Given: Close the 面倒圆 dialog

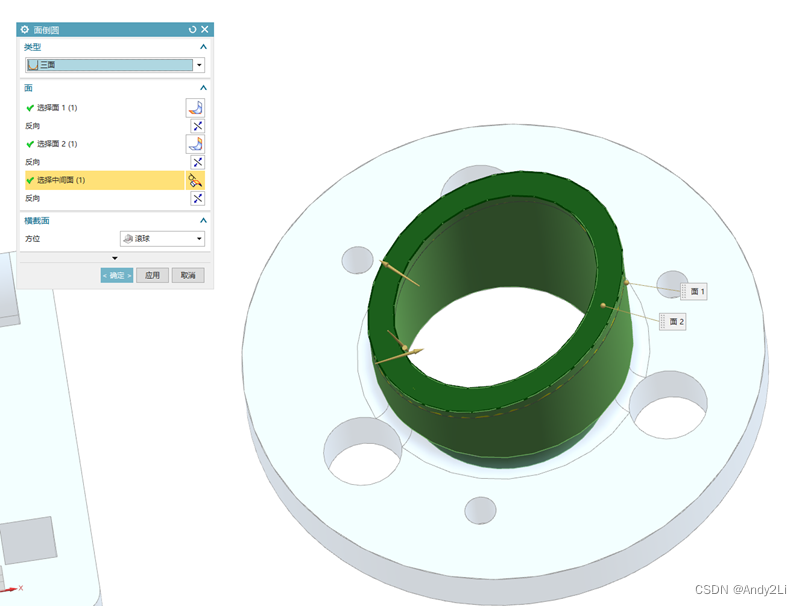Looking at the screenshot, I should [205, 30].
